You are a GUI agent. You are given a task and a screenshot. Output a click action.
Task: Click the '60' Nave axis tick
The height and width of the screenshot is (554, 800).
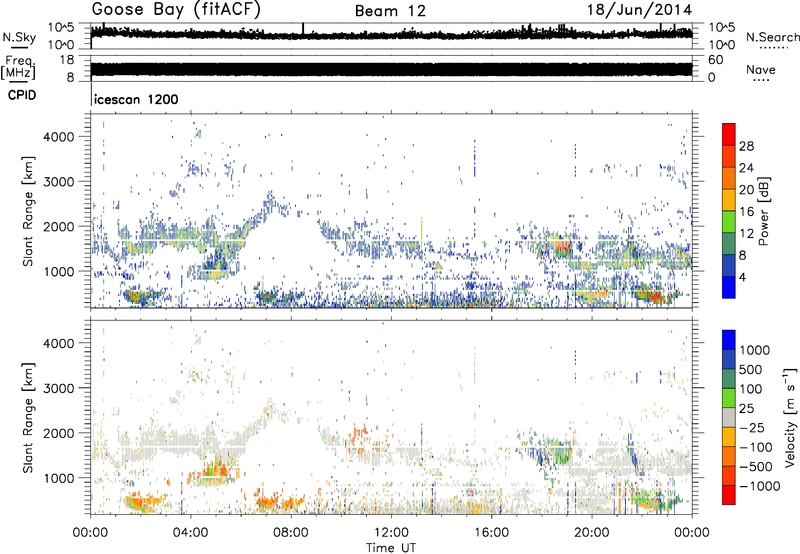(x=715, y=60)
